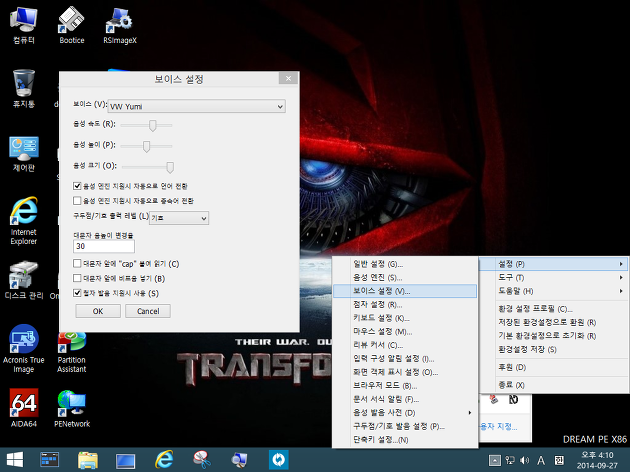Select 리뷰 커서 (C) menu item
Screen dimensions: 630x472
[x=405, y=345]
